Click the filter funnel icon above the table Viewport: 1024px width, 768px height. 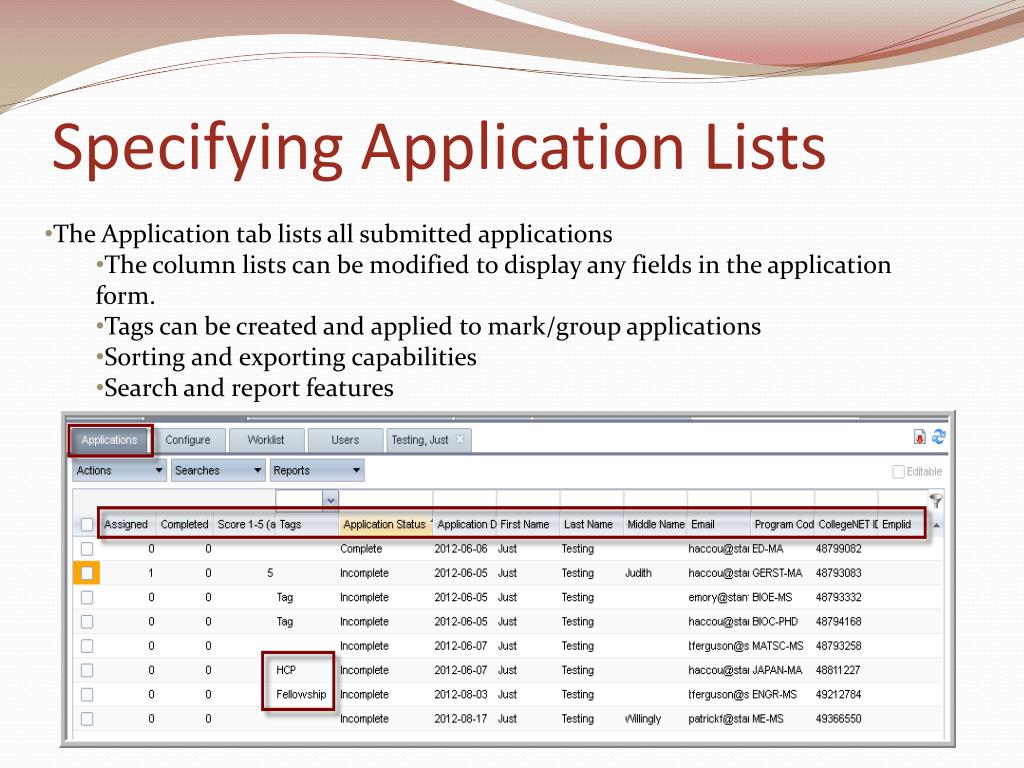(x=936, y=500)
